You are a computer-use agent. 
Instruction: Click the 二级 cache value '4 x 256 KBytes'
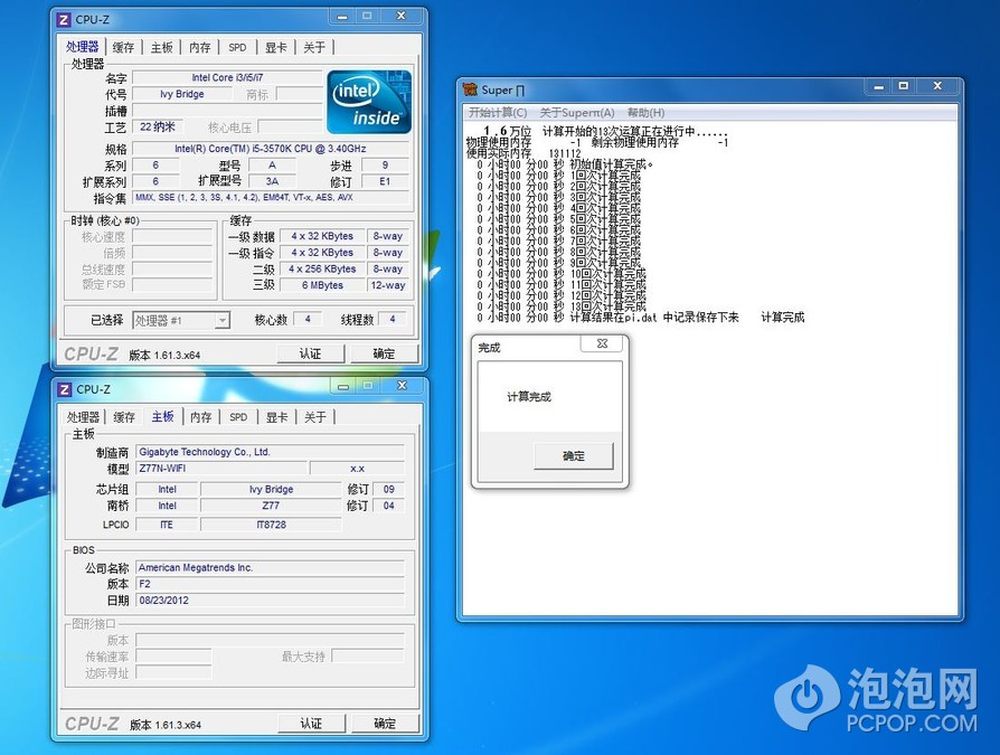click(322, 269)
